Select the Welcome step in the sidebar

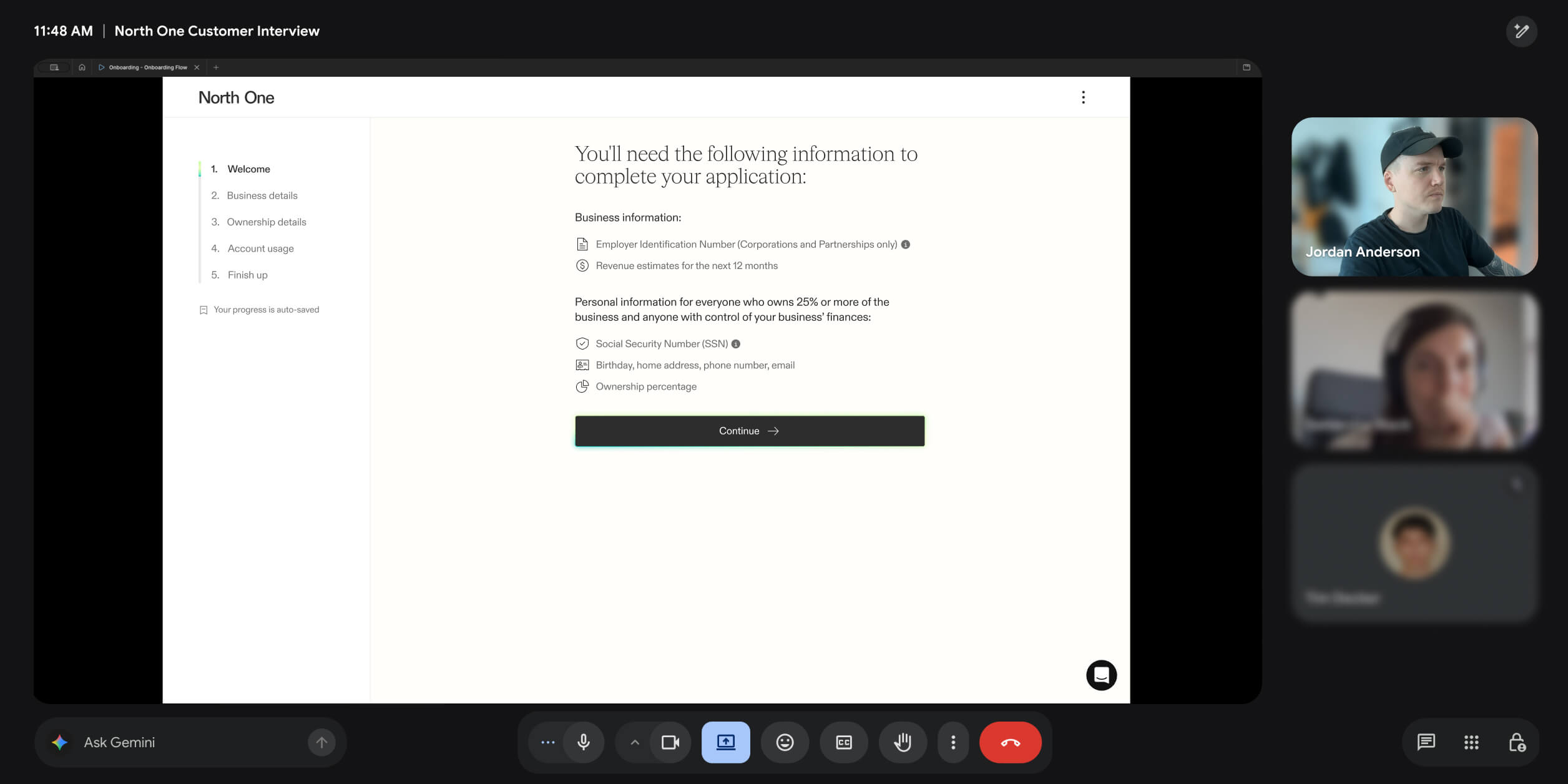tap(240, 169)
